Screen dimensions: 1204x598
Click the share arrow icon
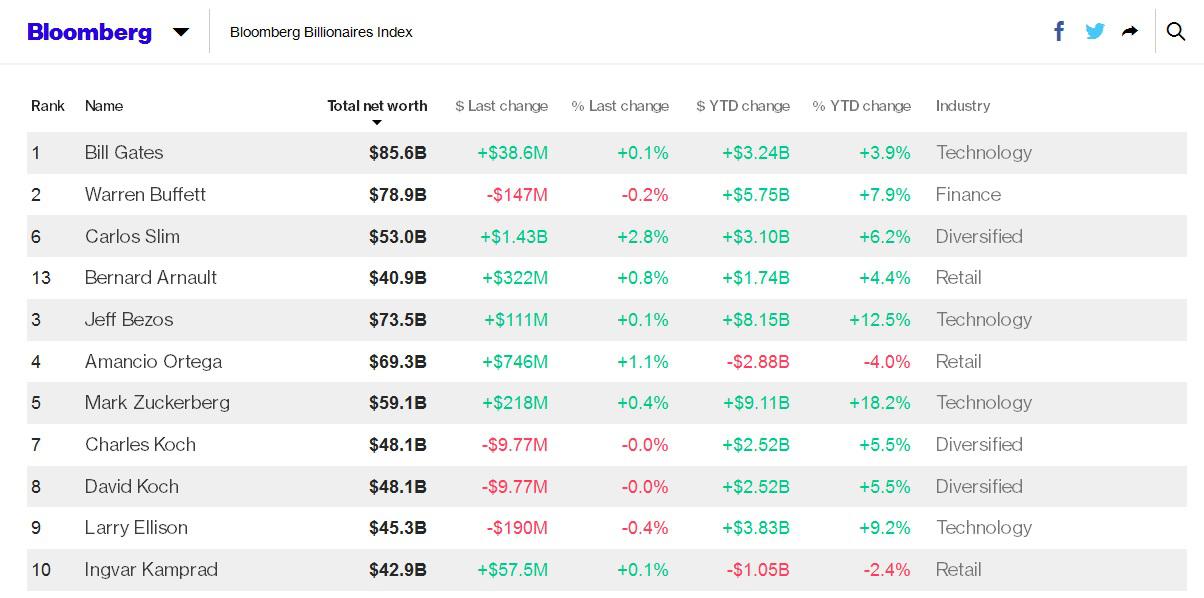[x=1130, y=31]
